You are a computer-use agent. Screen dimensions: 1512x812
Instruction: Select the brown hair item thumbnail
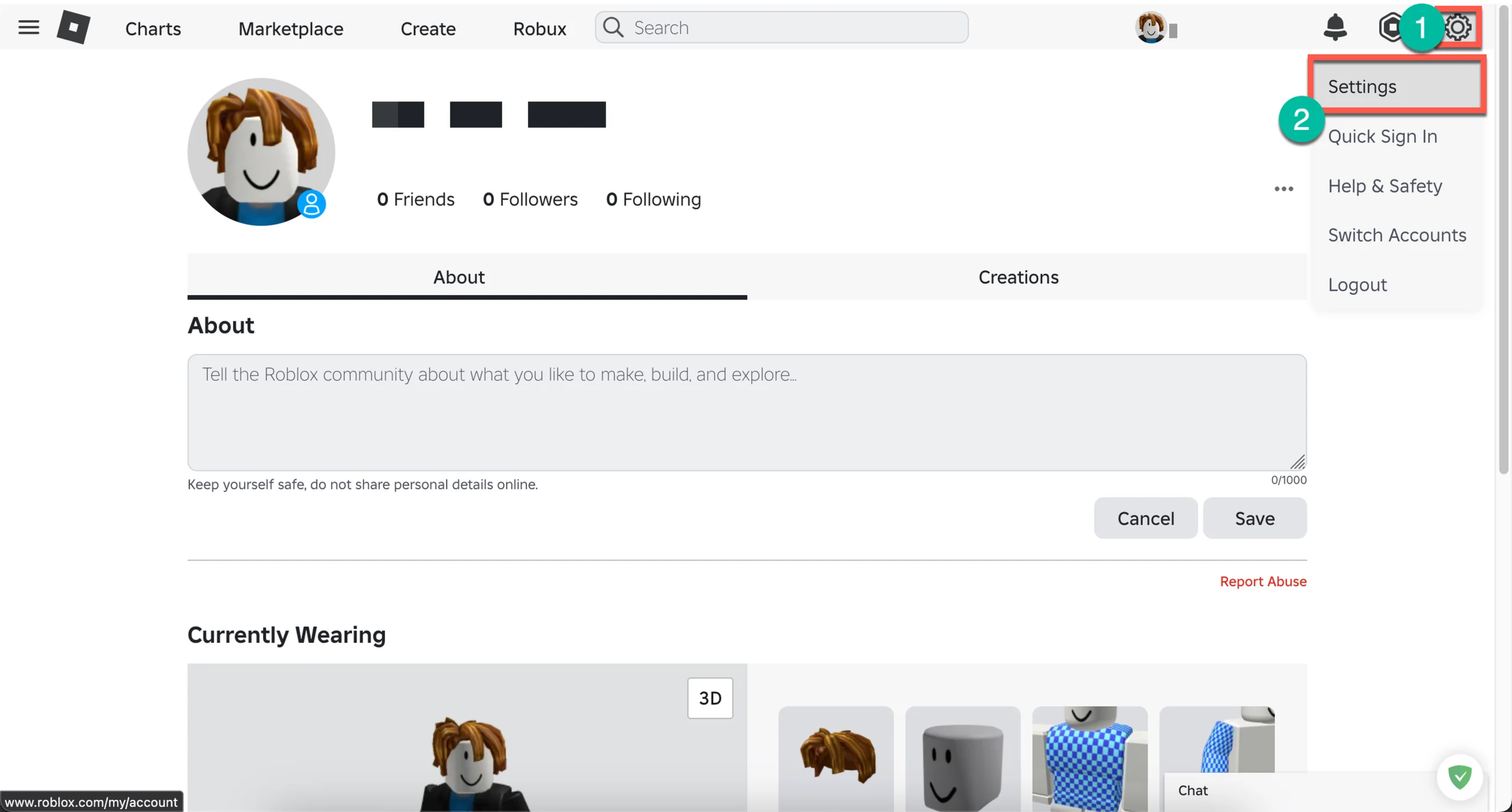tap(836, 757)
